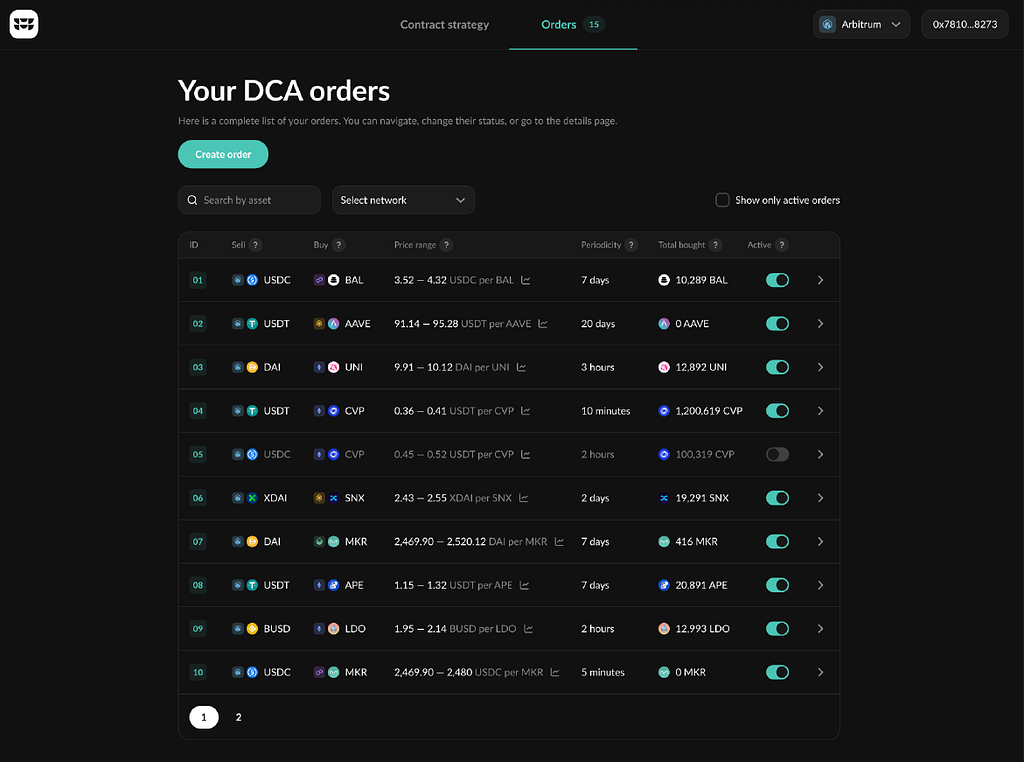
Task: Open the Select network dropdown
Action: click(403, 200)
